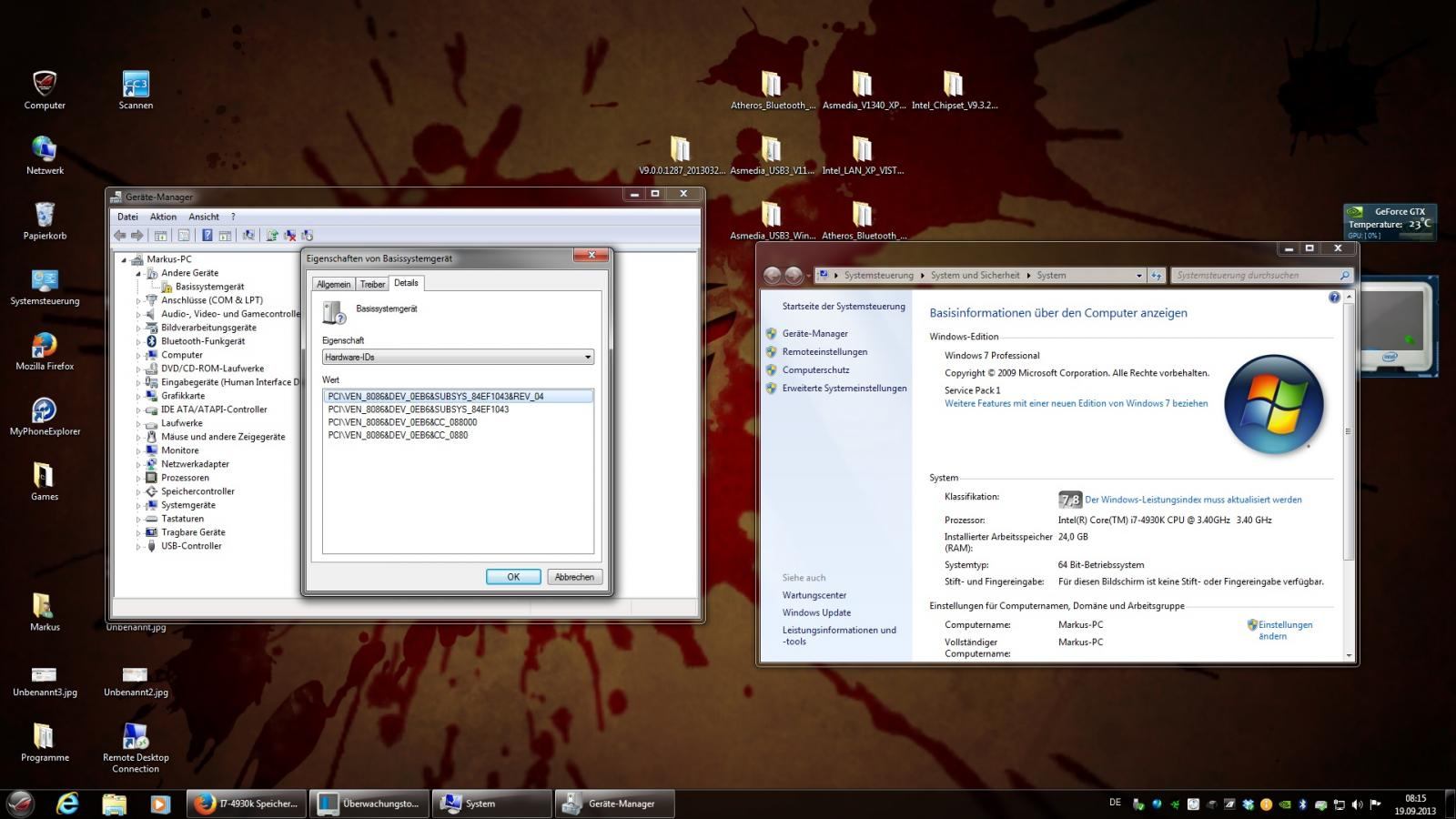Select the Intel_LAN_XP_VIST folder on desktop
The width and height of the screenshot is (1456, 819).
point(863,156)
